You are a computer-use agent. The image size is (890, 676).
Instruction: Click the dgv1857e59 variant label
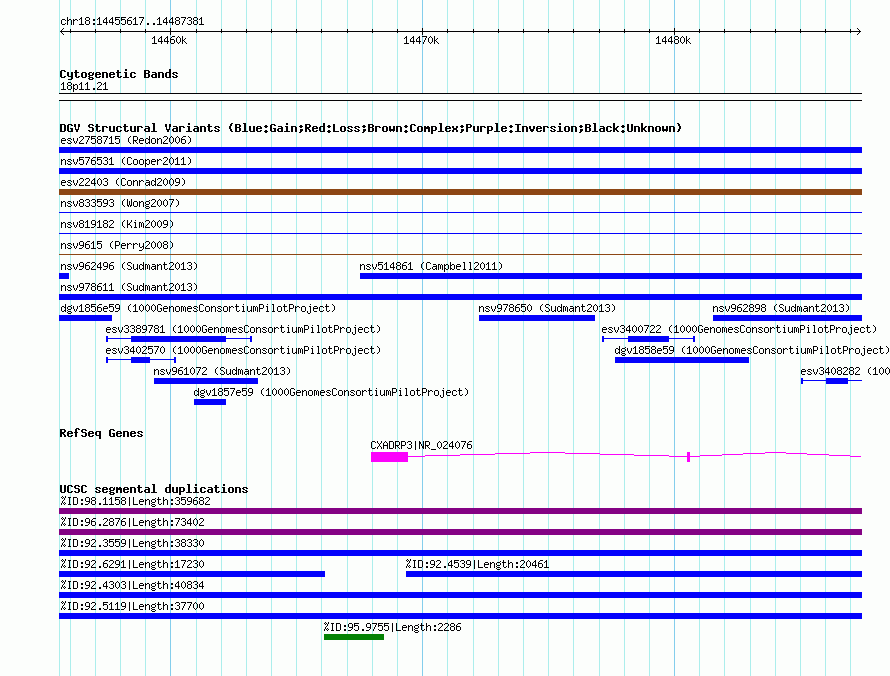pyautogui.click(x=331, y=392)
